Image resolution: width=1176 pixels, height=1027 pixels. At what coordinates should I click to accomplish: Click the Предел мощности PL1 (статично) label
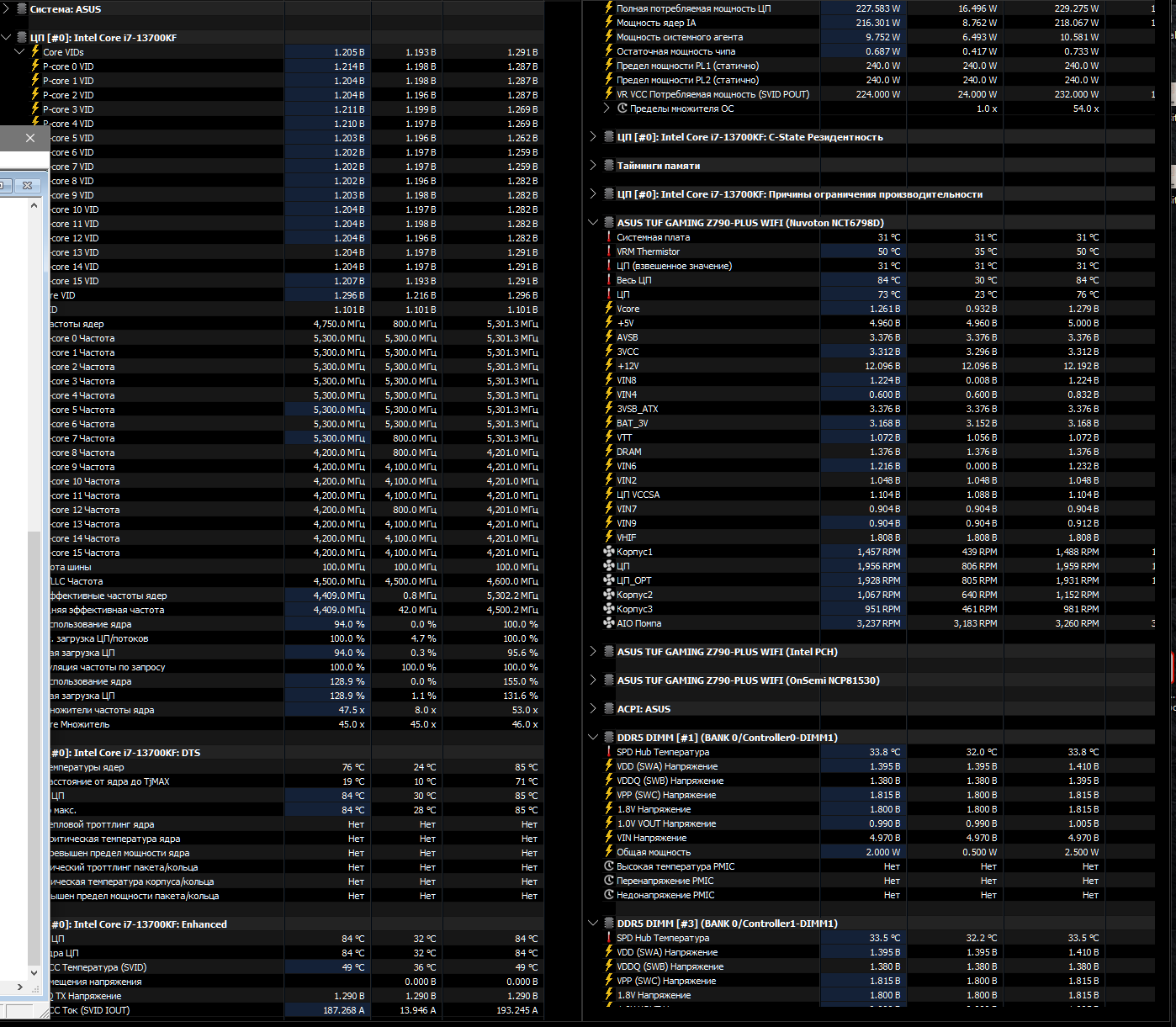(x=687, y=66)
